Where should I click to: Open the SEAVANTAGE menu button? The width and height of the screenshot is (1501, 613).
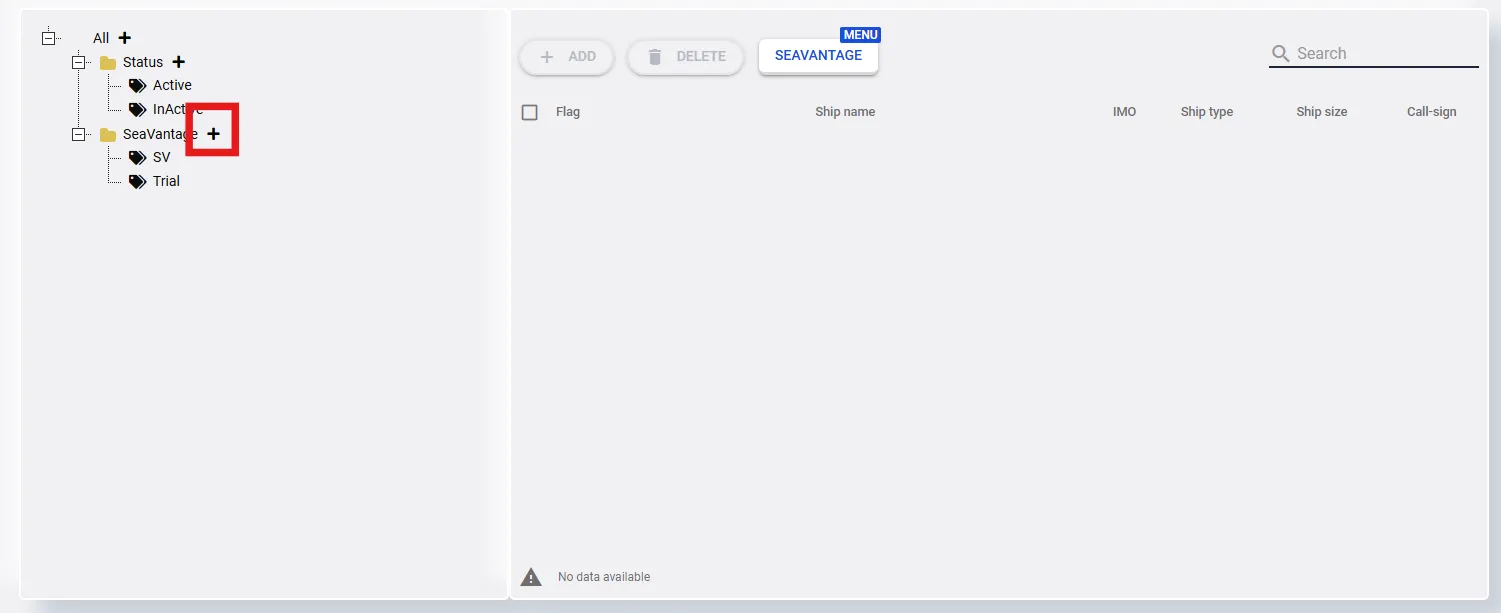pyautogui.click(x=818, y=56)
